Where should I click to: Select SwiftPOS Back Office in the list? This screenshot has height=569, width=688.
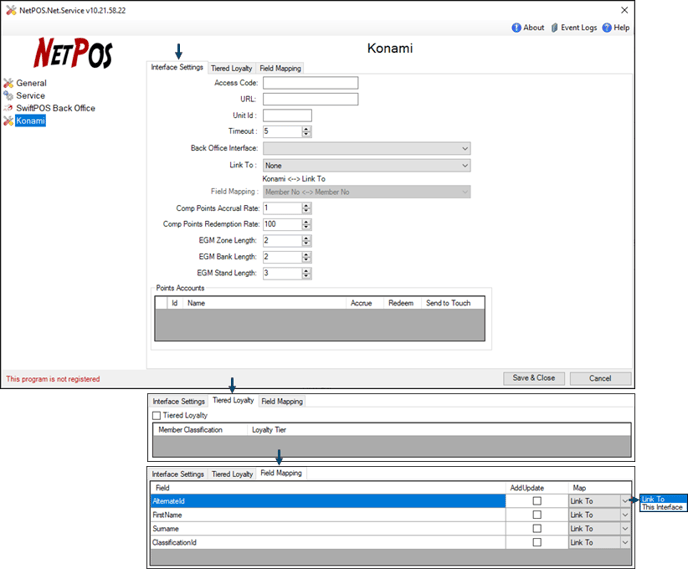point(56,108)
